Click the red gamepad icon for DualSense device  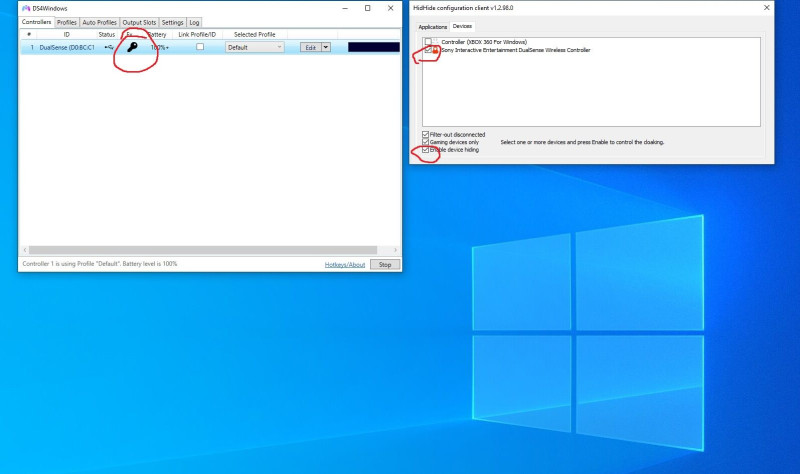[435, 50]
